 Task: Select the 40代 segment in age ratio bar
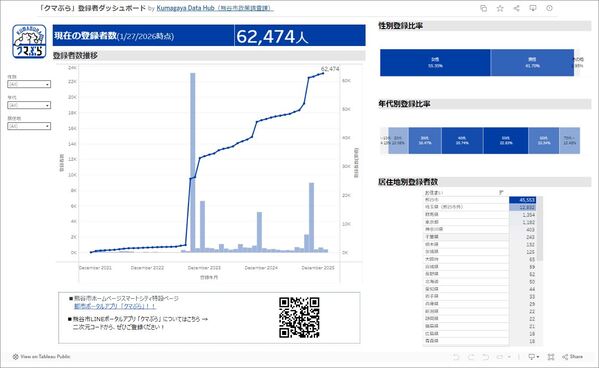click(462, 141)
